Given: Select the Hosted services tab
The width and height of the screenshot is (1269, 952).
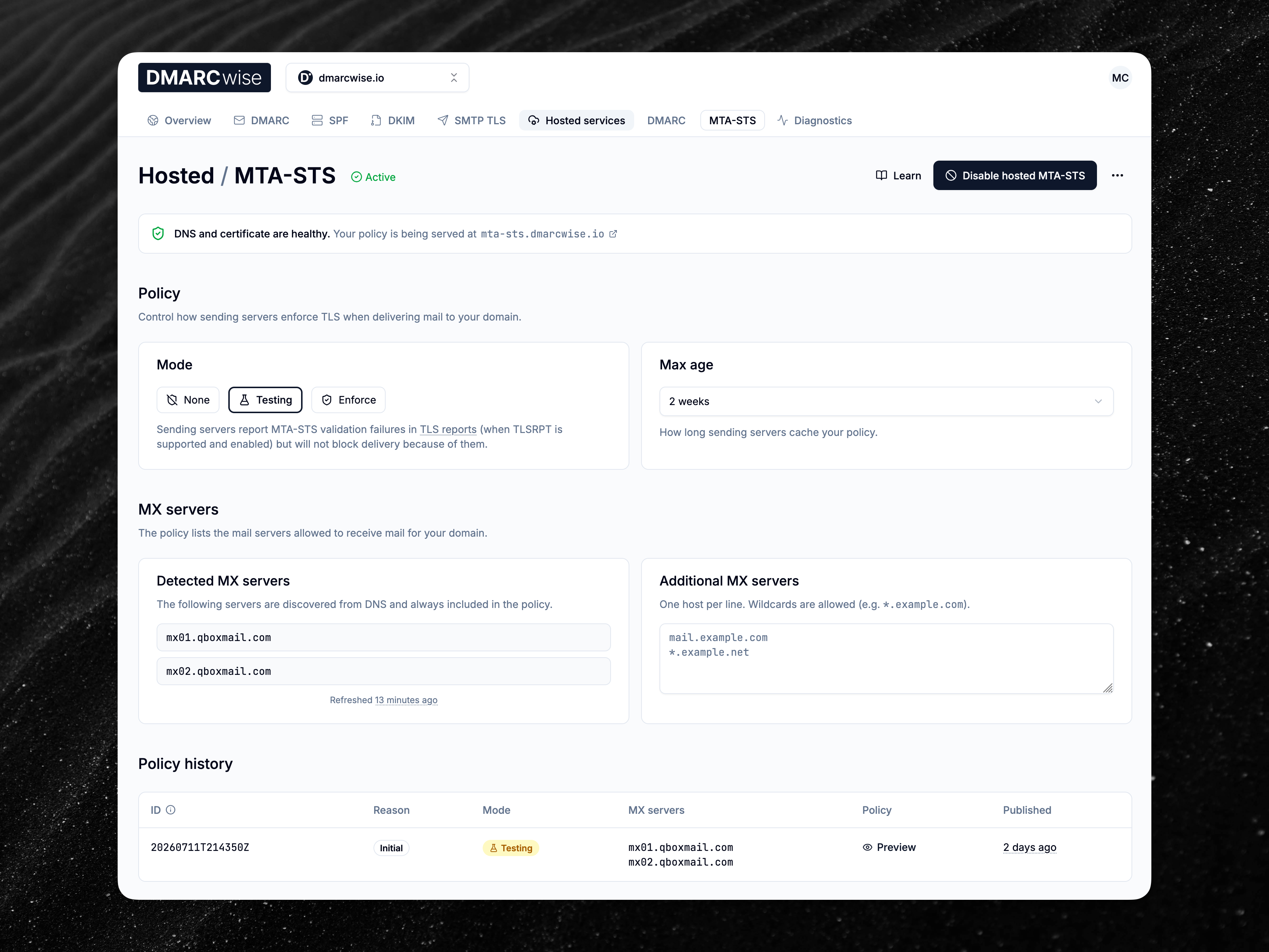Looking at the screenshot, I should 576,121.
